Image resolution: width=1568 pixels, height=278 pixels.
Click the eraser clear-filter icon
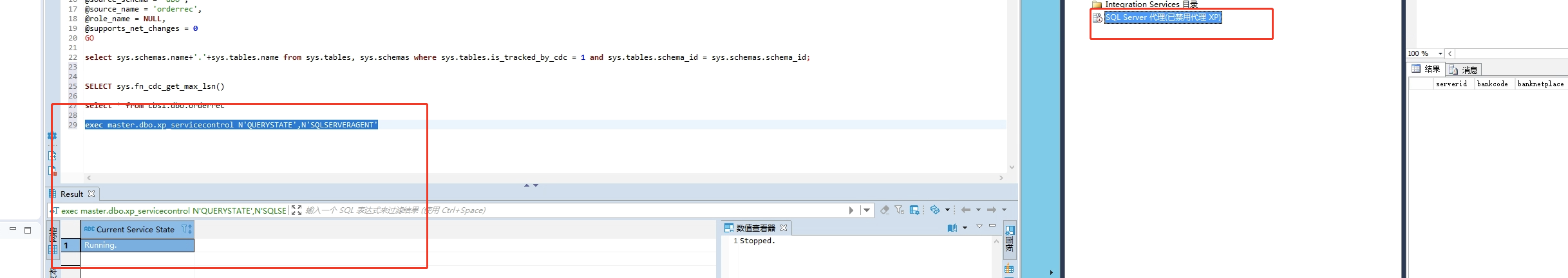click(885, 210)
